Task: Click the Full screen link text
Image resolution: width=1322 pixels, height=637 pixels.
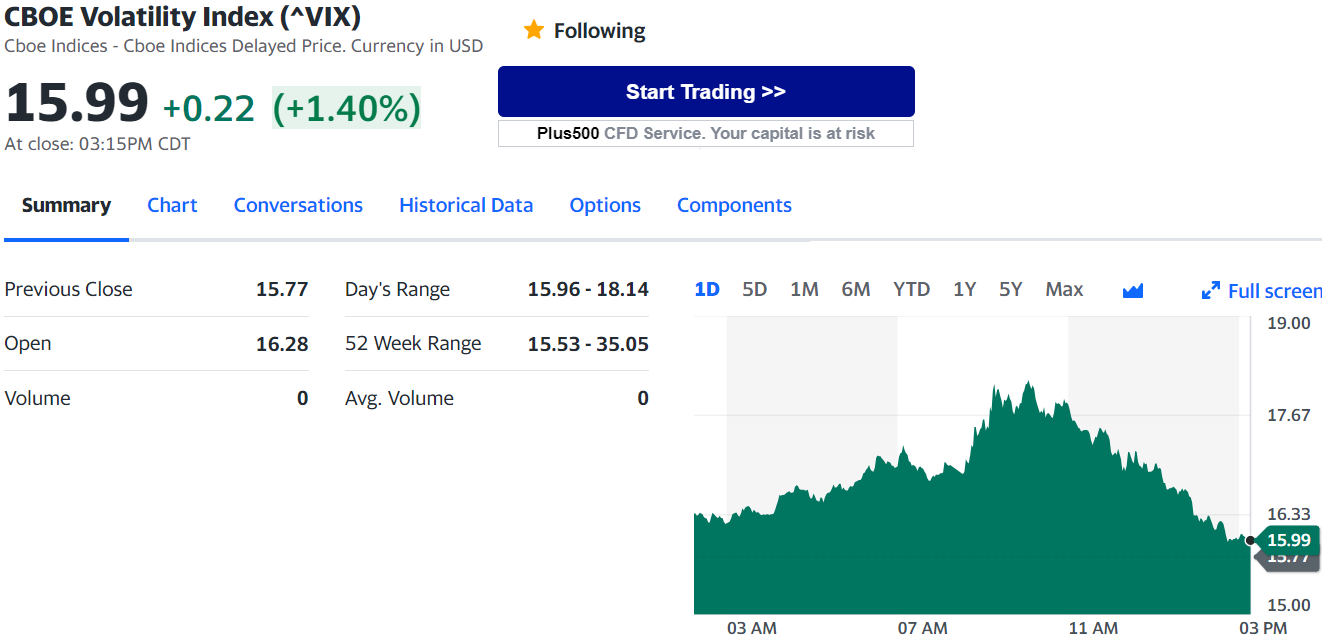Action: (x=1275, y=291)
